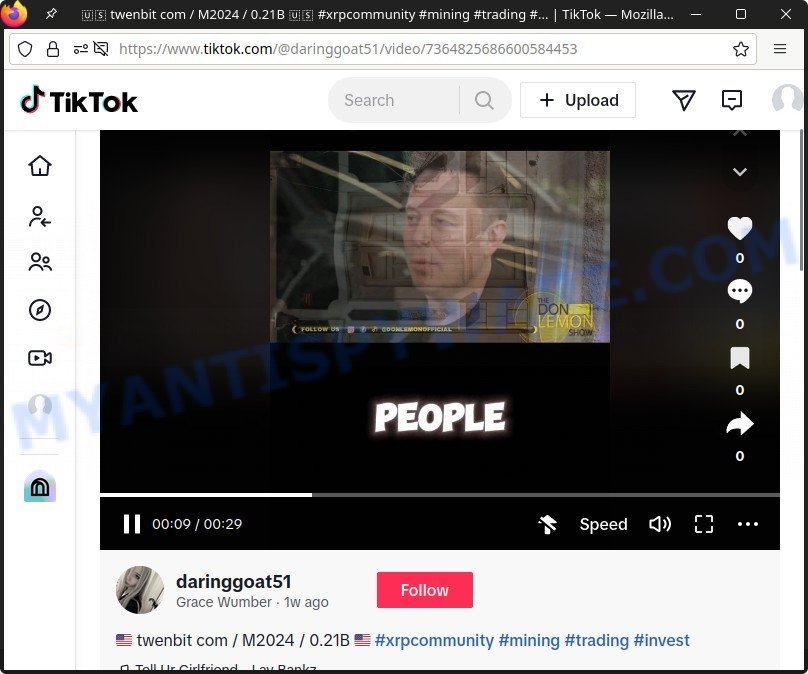Click the arch app icon in sidebar
This screenshot has width=808, height=674.
pos(40,487)
